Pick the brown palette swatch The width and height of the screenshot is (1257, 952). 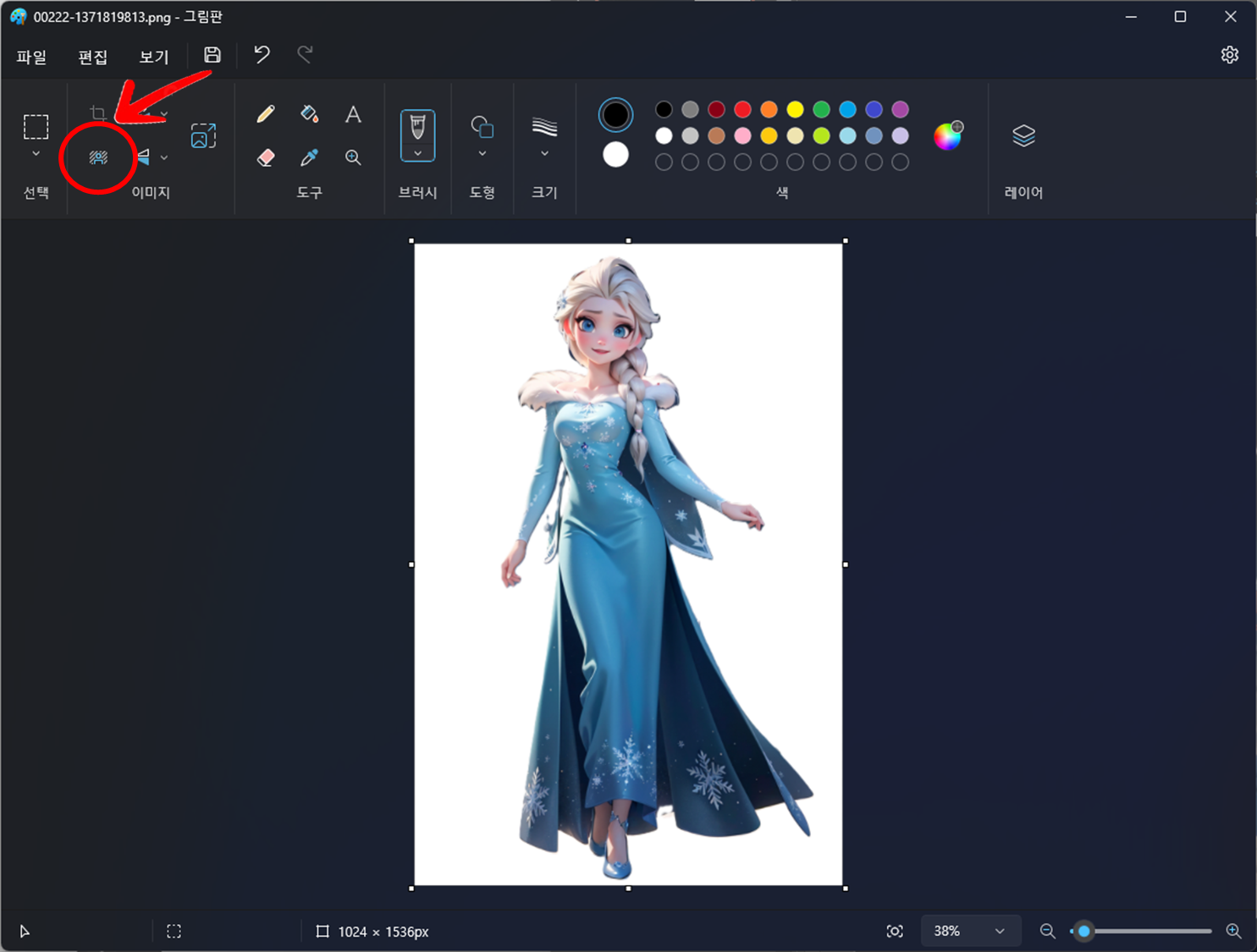716,135
